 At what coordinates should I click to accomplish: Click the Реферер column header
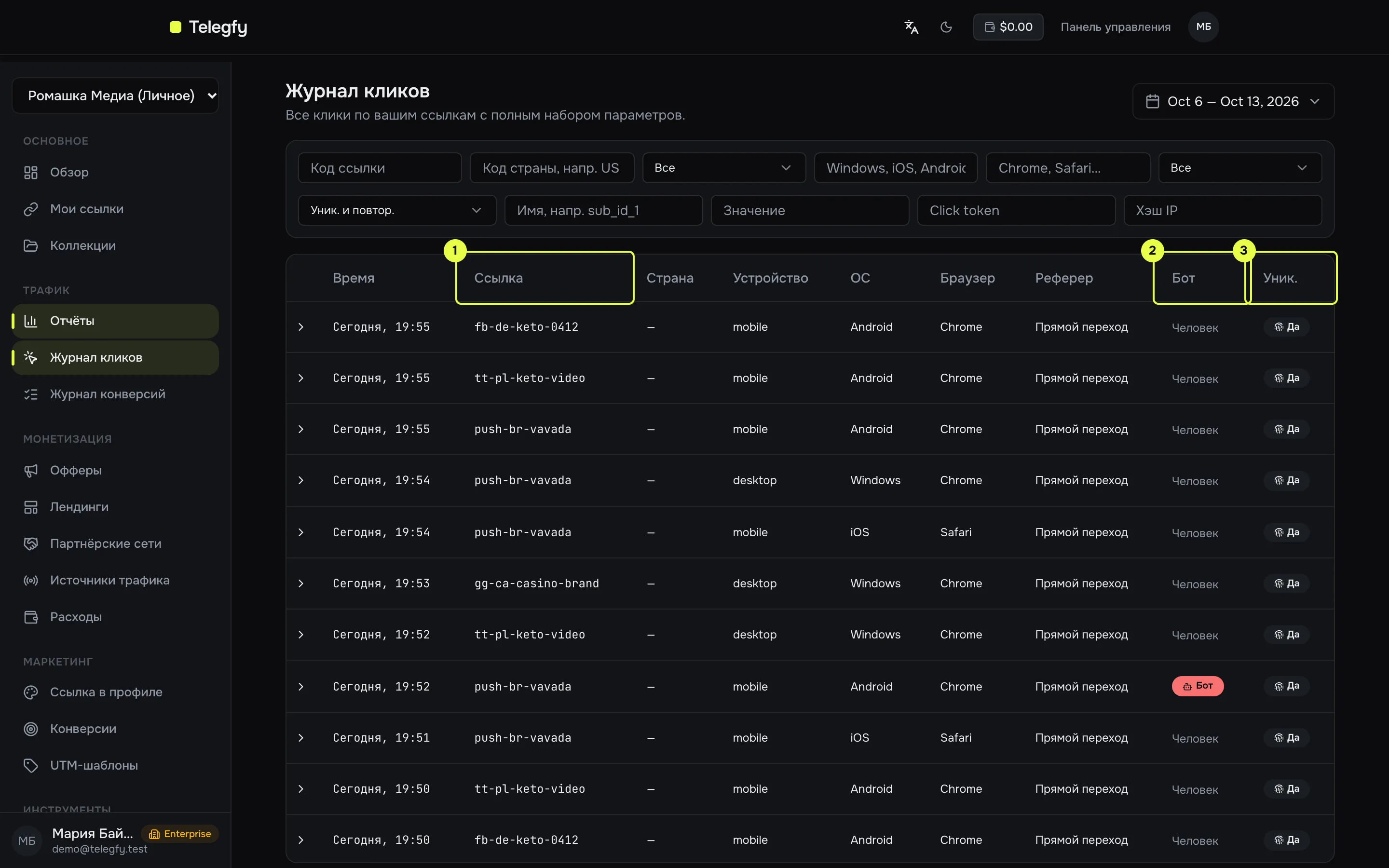point(1063,278)
